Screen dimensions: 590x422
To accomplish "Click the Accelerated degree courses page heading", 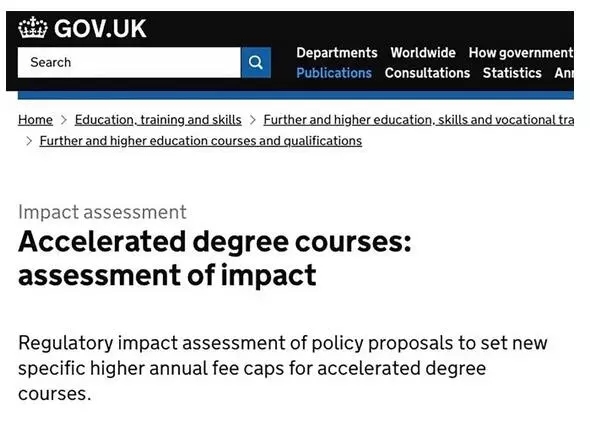I will pos(214,258).
